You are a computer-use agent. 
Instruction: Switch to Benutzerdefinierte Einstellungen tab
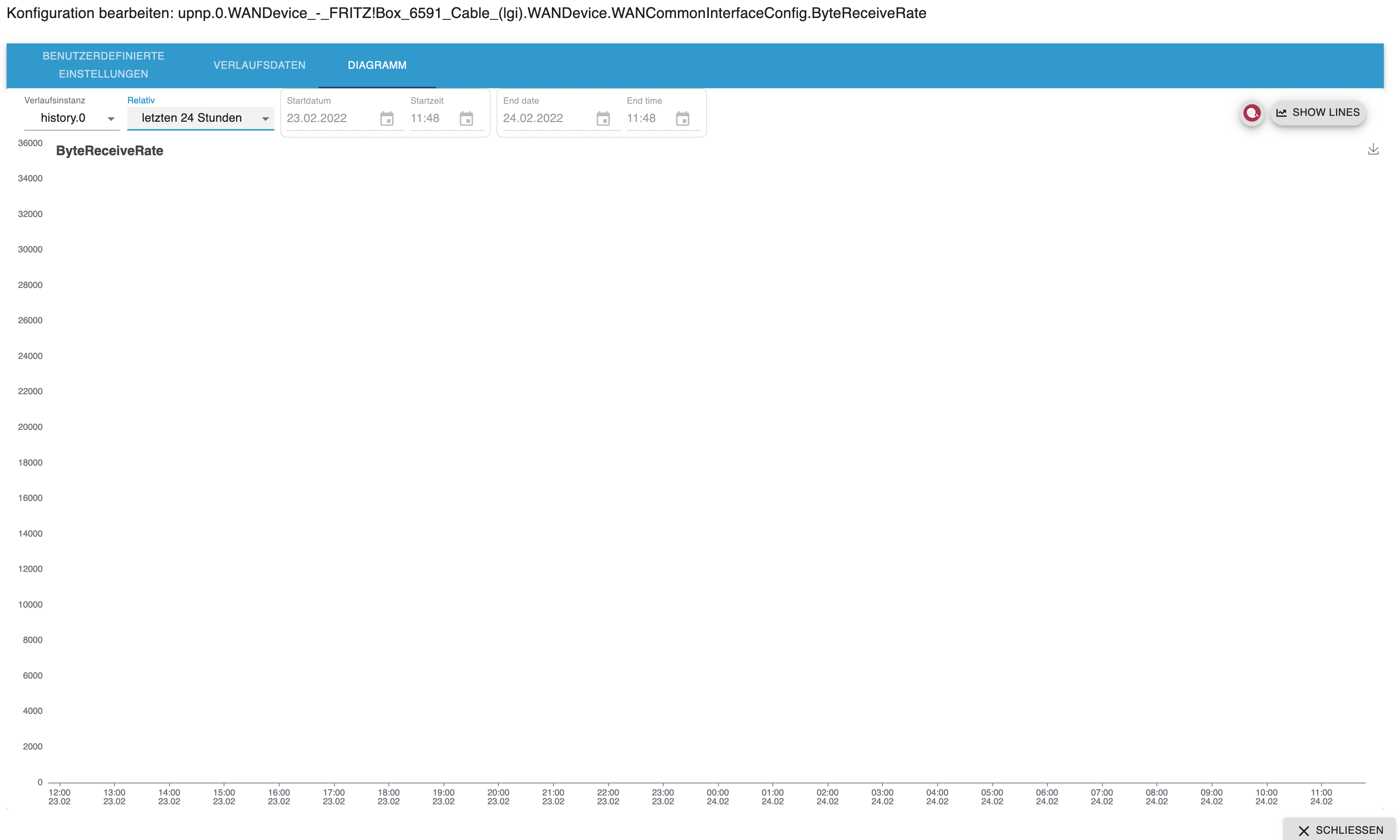click(x=104, y=65)
